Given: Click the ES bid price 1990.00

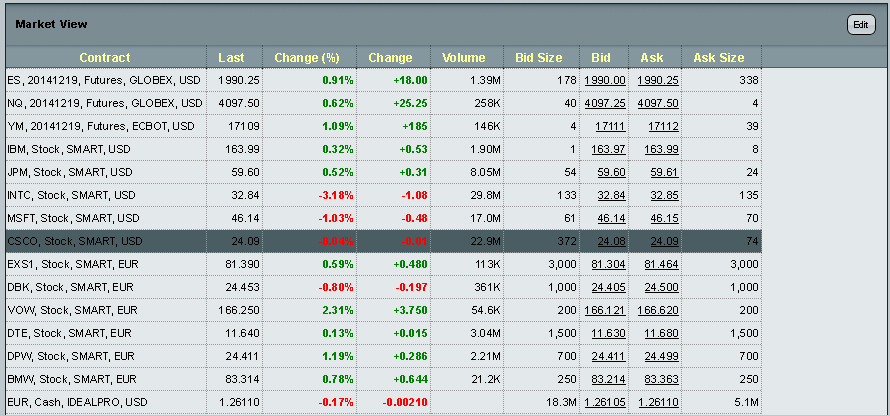Looking at the screenshot, I should (x=605, y=81).
